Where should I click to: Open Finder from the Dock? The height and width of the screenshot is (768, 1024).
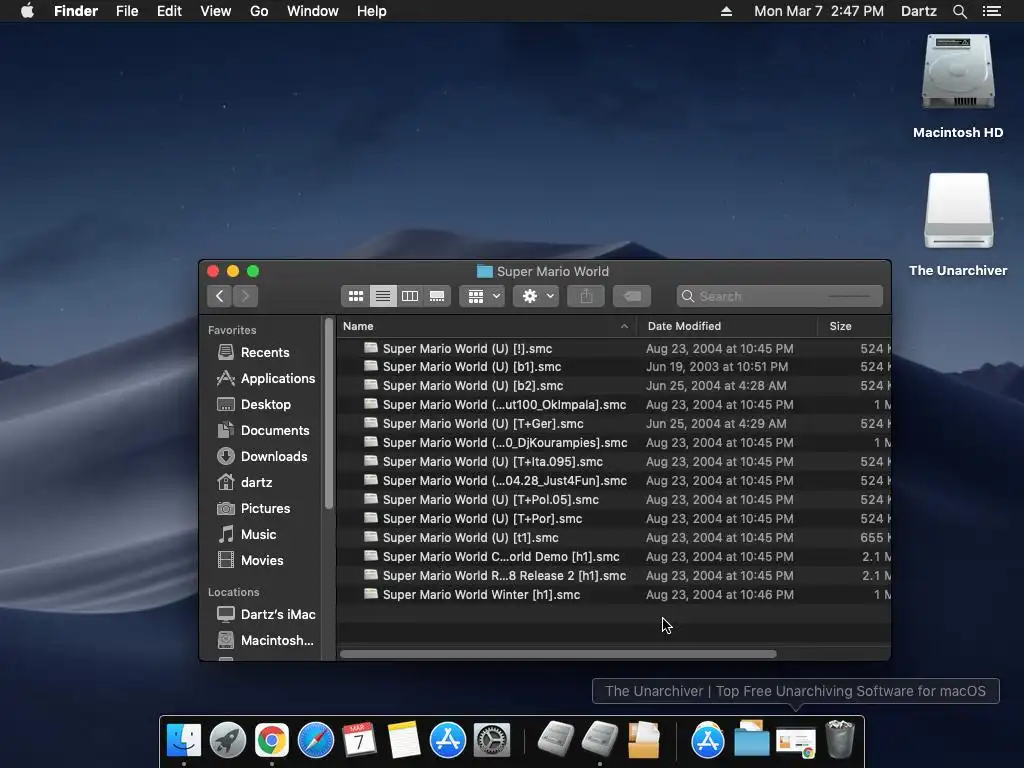[184, 740]
